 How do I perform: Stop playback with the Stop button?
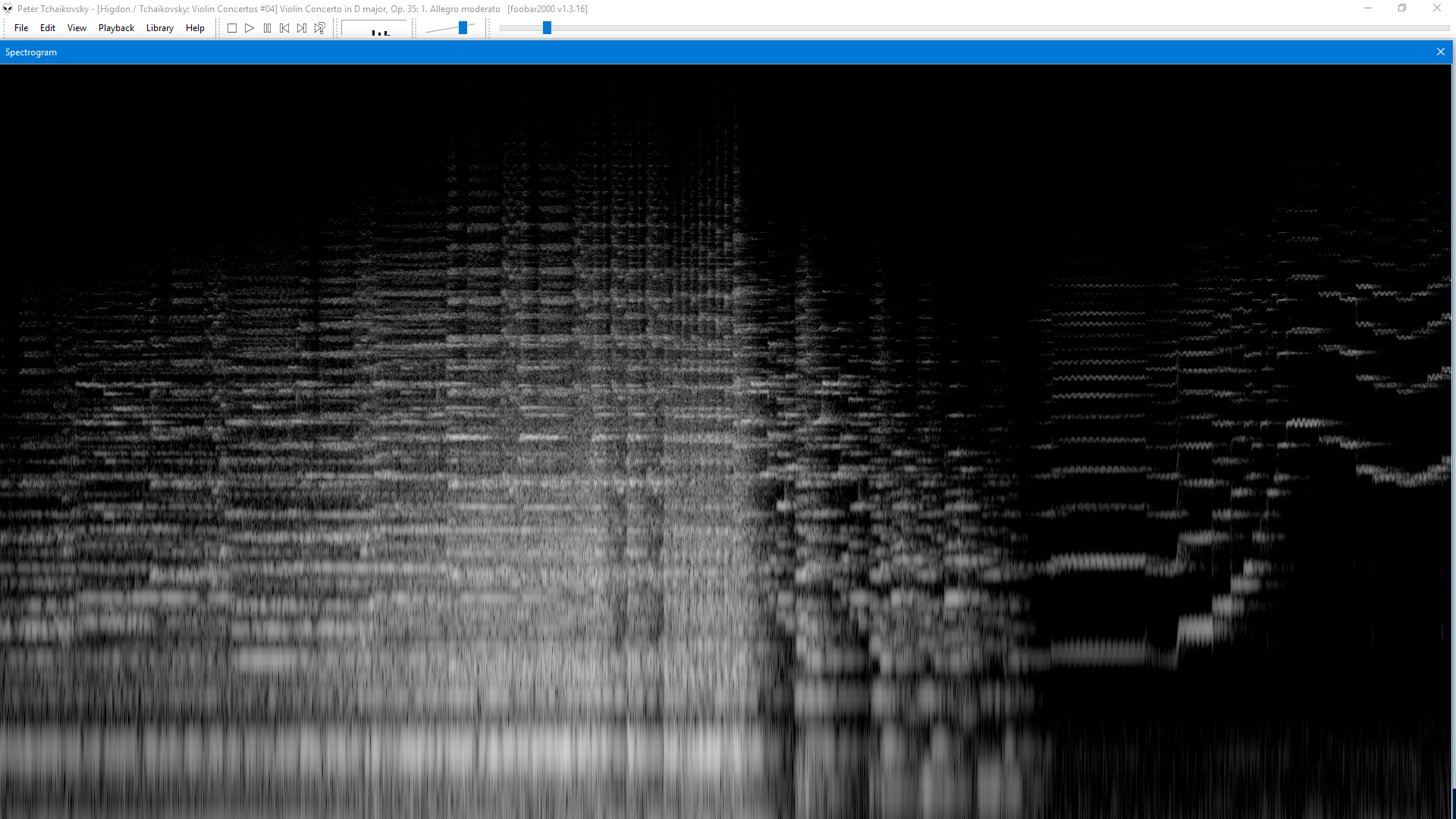pyautogui.click(x=232, y=28)
